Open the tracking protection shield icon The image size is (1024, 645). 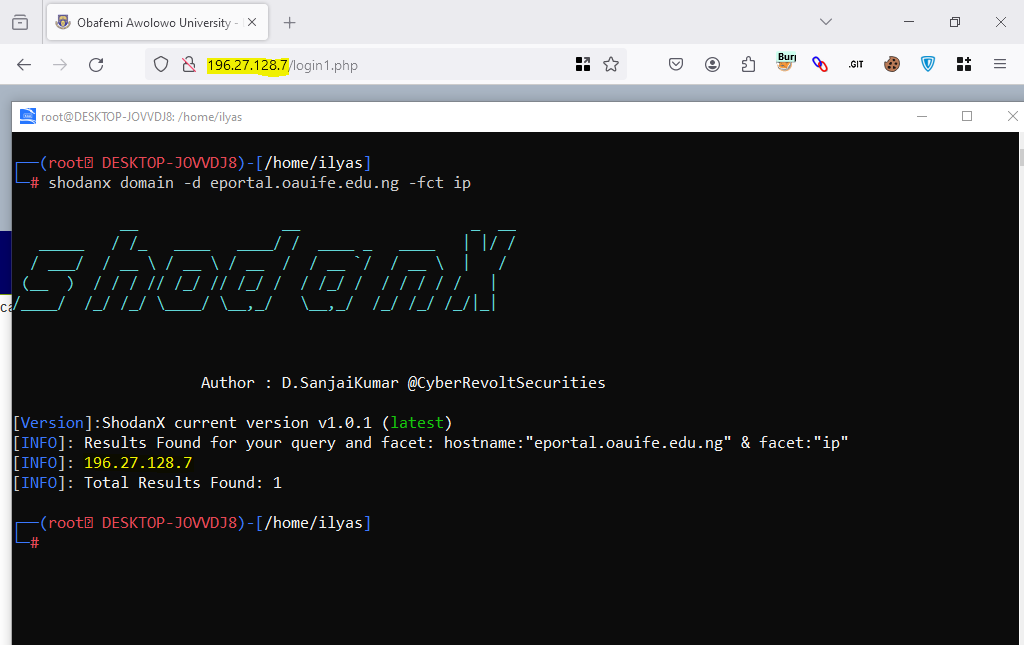coord(161,65)
